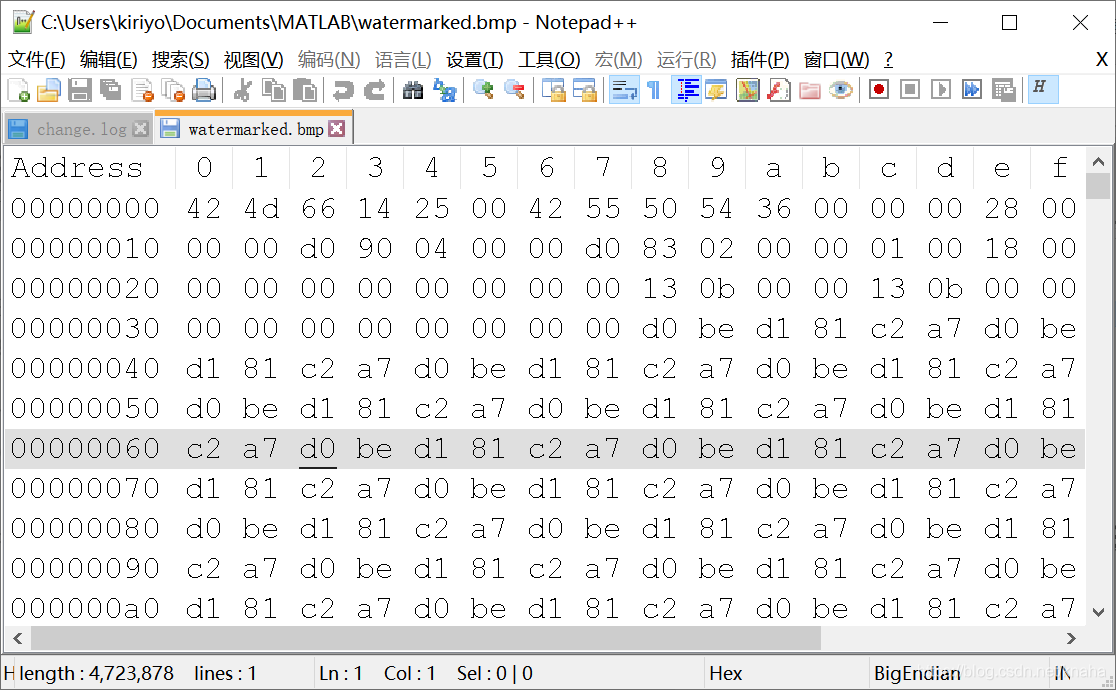Start macro recording with red dot
1116x690 pixels.
[x=879, y=90]
